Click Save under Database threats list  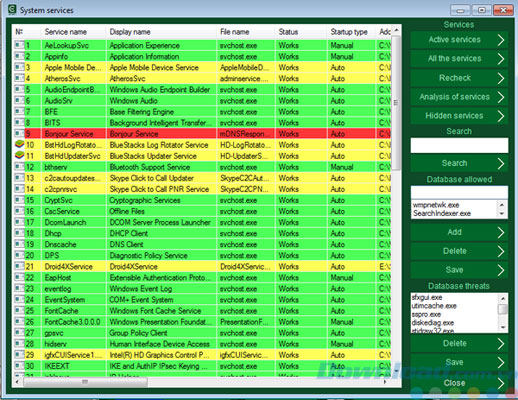click(459, 362)
